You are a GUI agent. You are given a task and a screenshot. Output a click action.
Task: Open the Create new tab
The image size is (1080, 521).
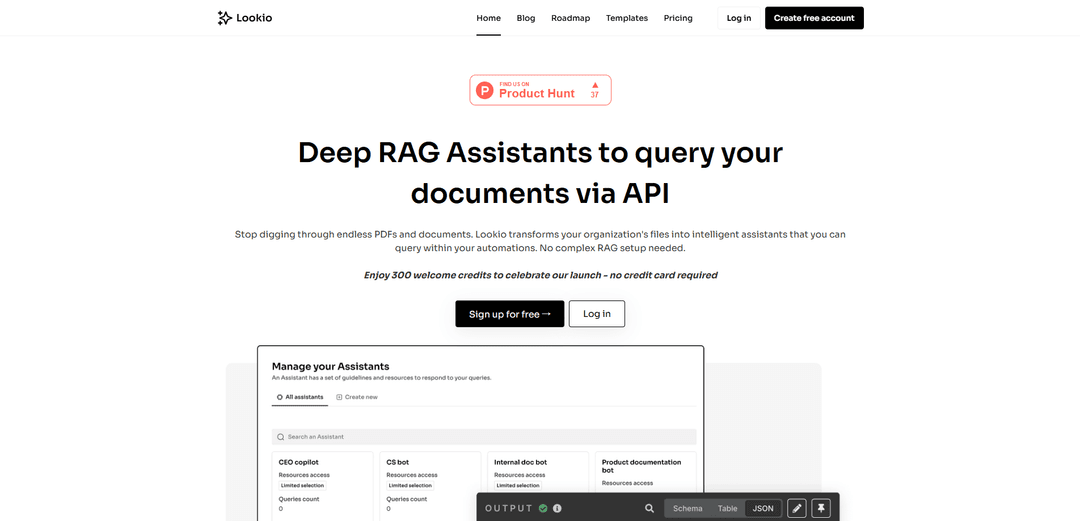click(x=357, y=397)
